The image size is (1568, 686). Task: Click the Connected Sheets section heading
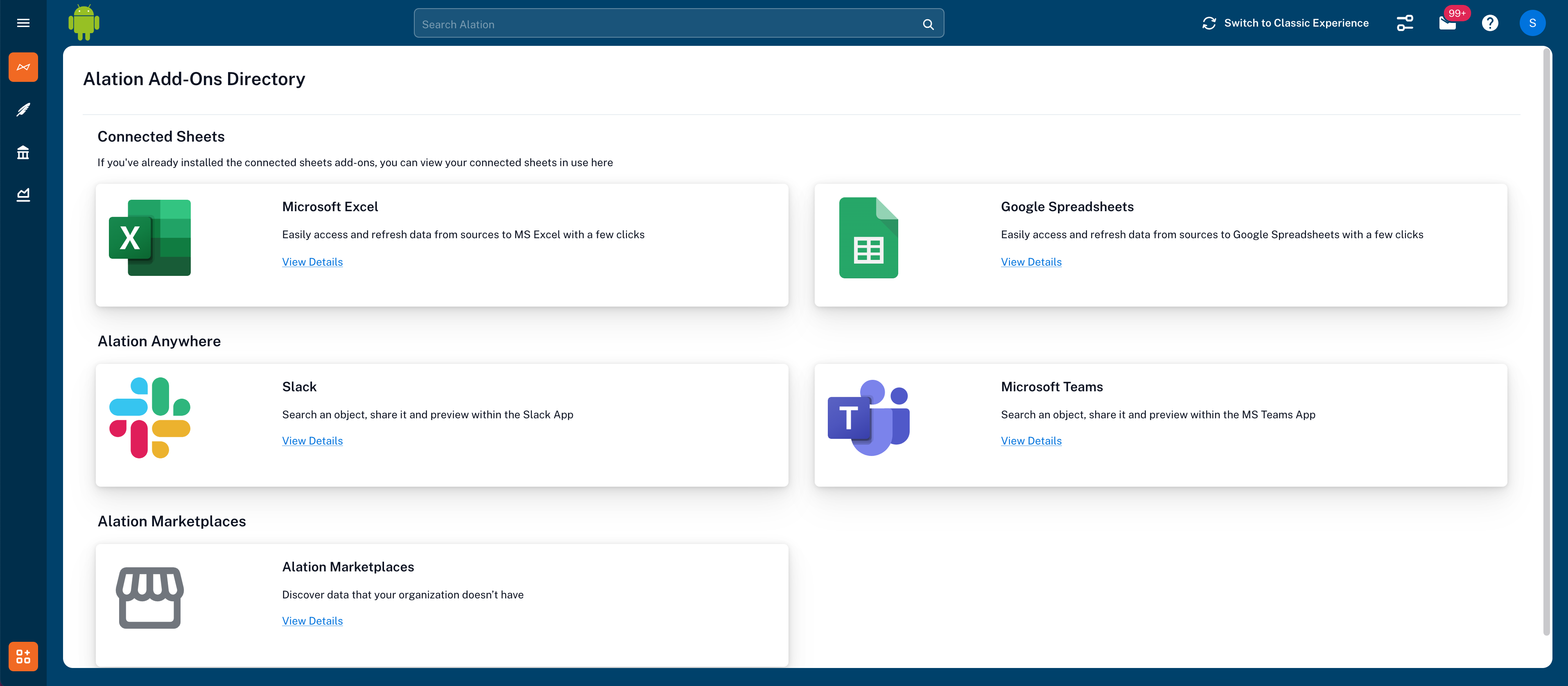tap(161, 137)
